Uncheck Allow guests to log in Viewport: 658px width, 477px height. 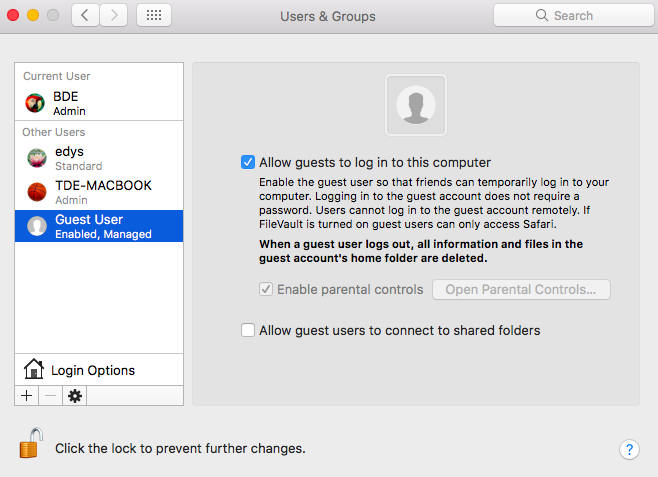(x=248, y=162)
